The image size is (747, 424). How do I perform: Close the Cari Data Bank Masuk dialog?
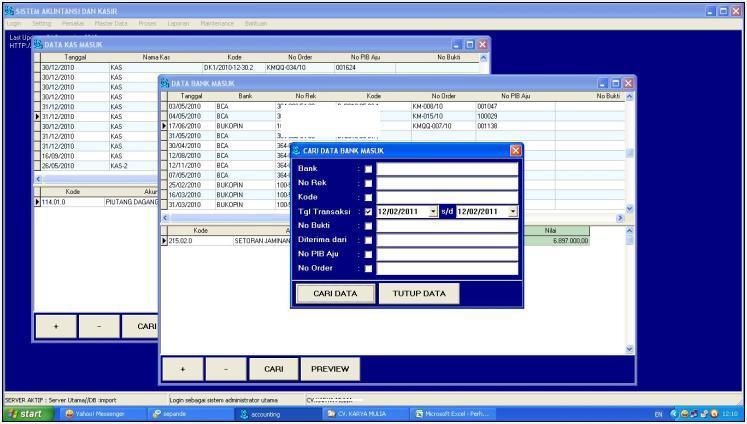[x=516, y=149]
